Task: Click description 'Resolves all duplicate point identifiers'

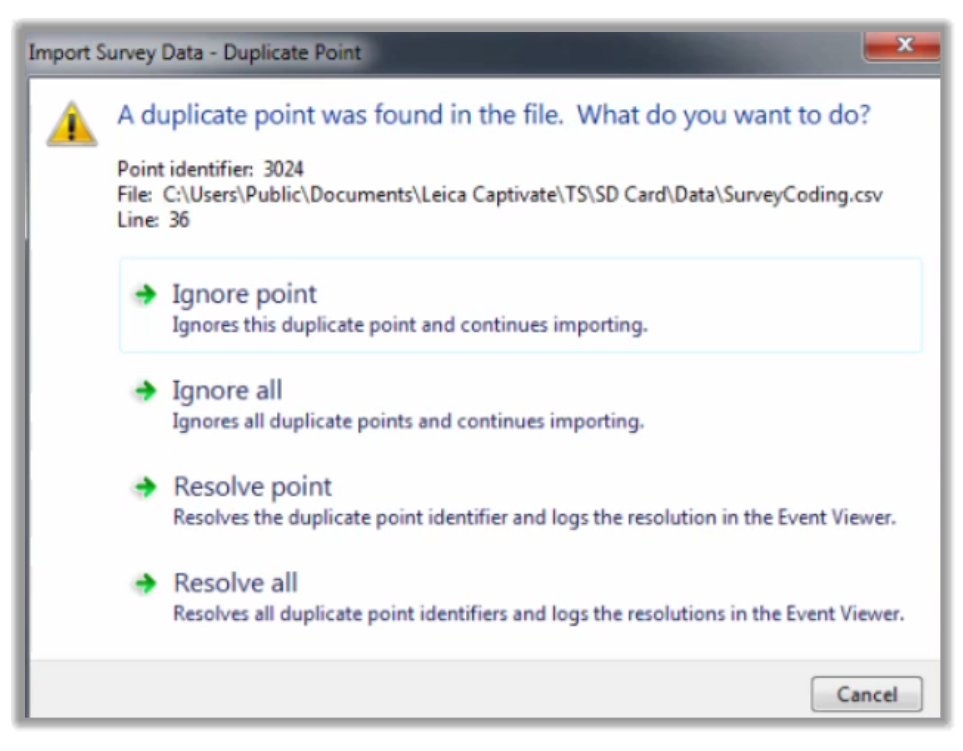Action: tap(539, 613)
